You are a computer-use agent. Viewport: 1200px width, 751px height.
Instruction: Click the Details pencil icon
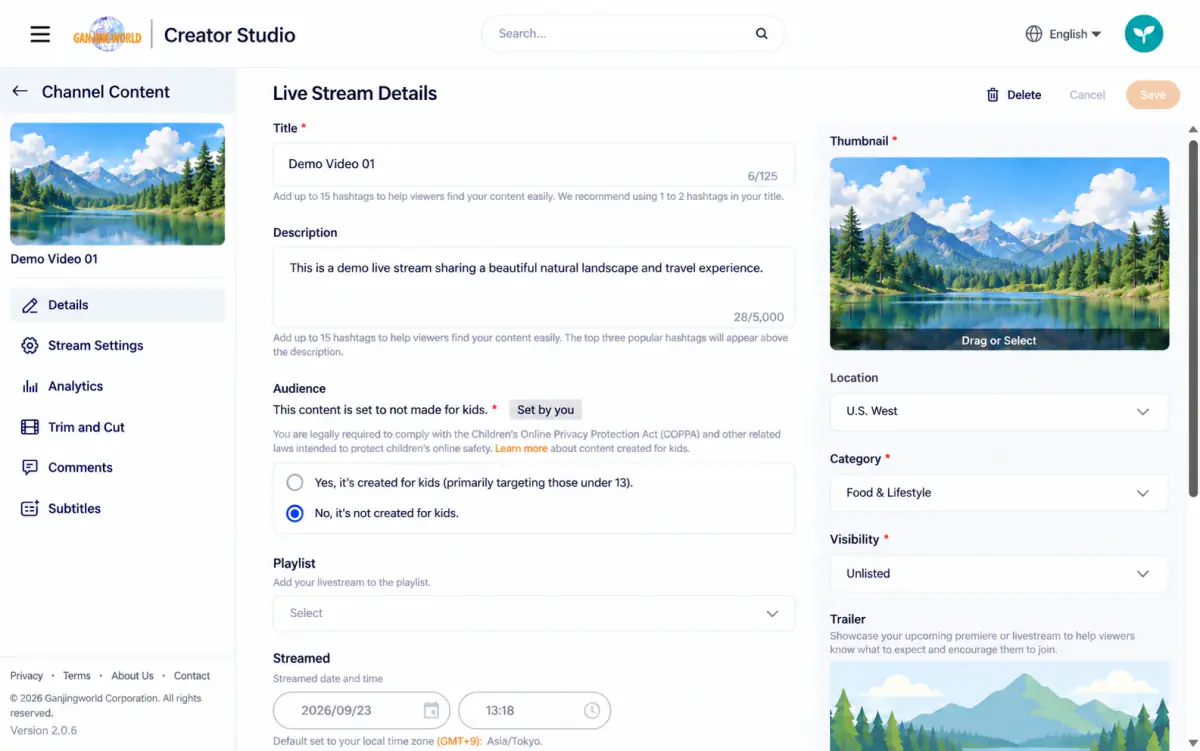30,305
